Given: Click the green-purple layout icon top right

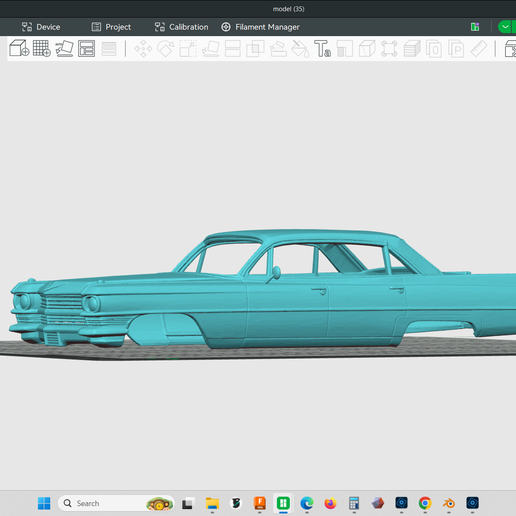Looking at the screenshot, I should pyautogui.click(x=475, y=27).
